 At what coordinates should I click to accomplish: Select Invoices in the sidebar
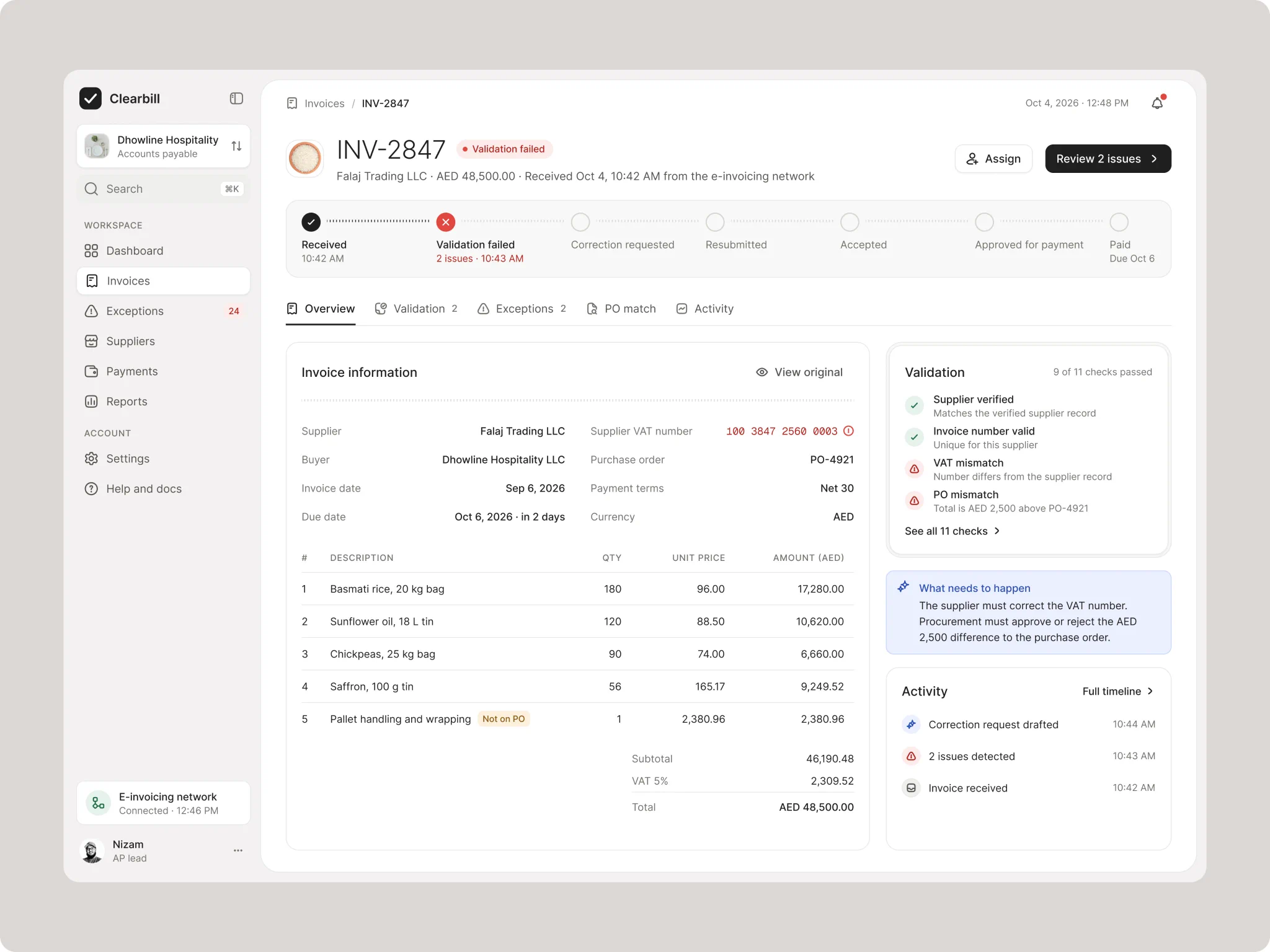163,281
